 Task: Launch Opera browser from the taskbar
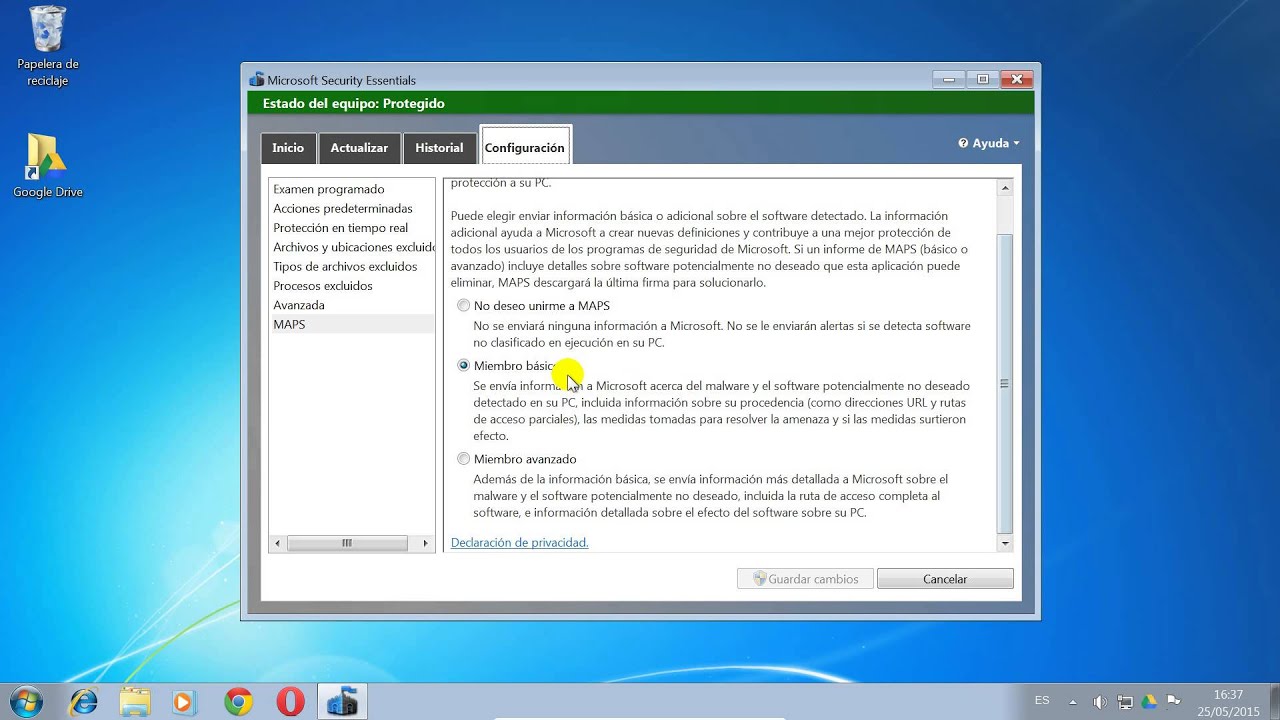(290, 702)
